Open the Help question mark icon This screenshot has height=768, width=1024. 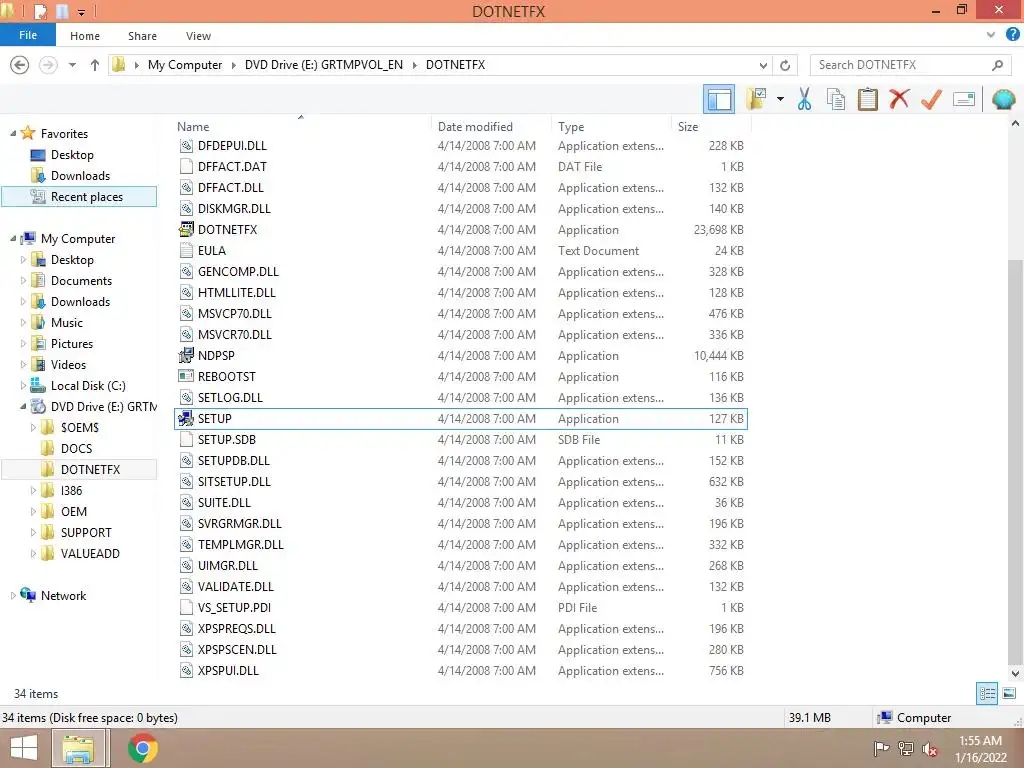click(1012, 35)
